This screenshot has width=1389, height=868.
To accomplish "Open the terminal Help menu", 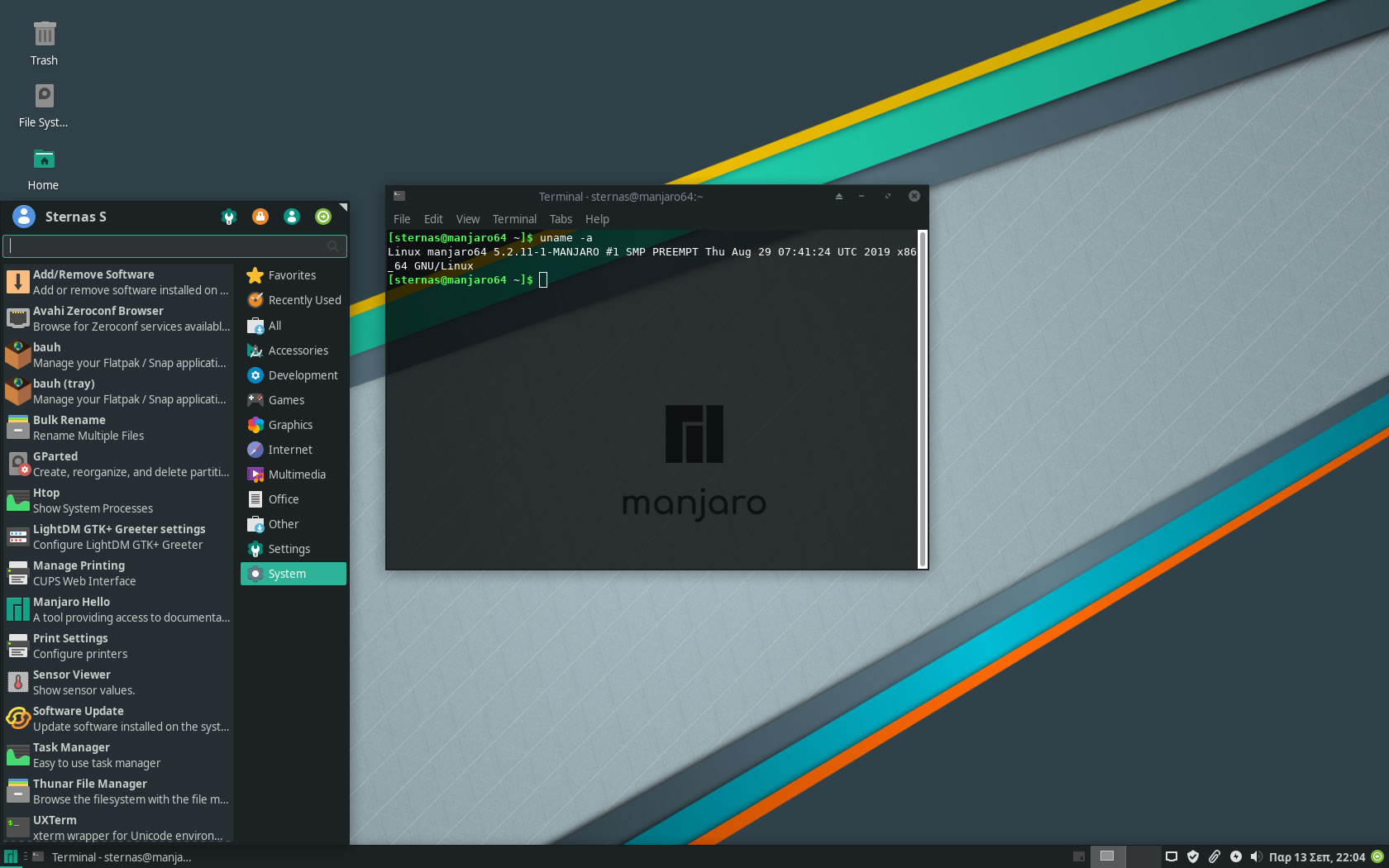I will 597,219.
